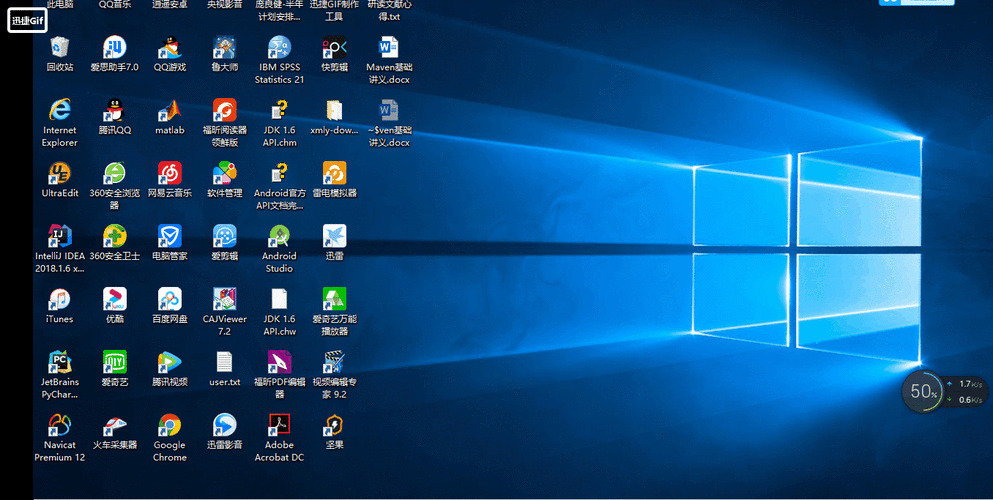993x500 pixels.
Task: Open 视频编辑专家 9.2 shortcut
Action: pyautogui.click(x=334, y=362)
